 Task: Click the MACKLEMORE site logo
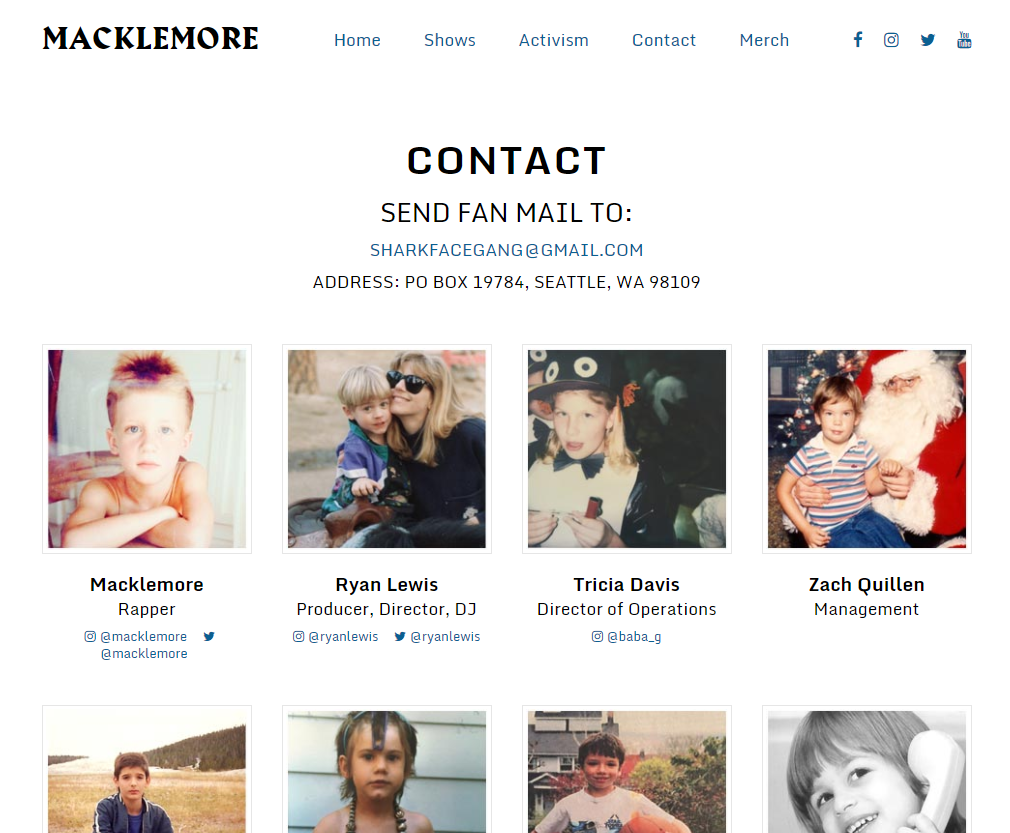(151, 39)
